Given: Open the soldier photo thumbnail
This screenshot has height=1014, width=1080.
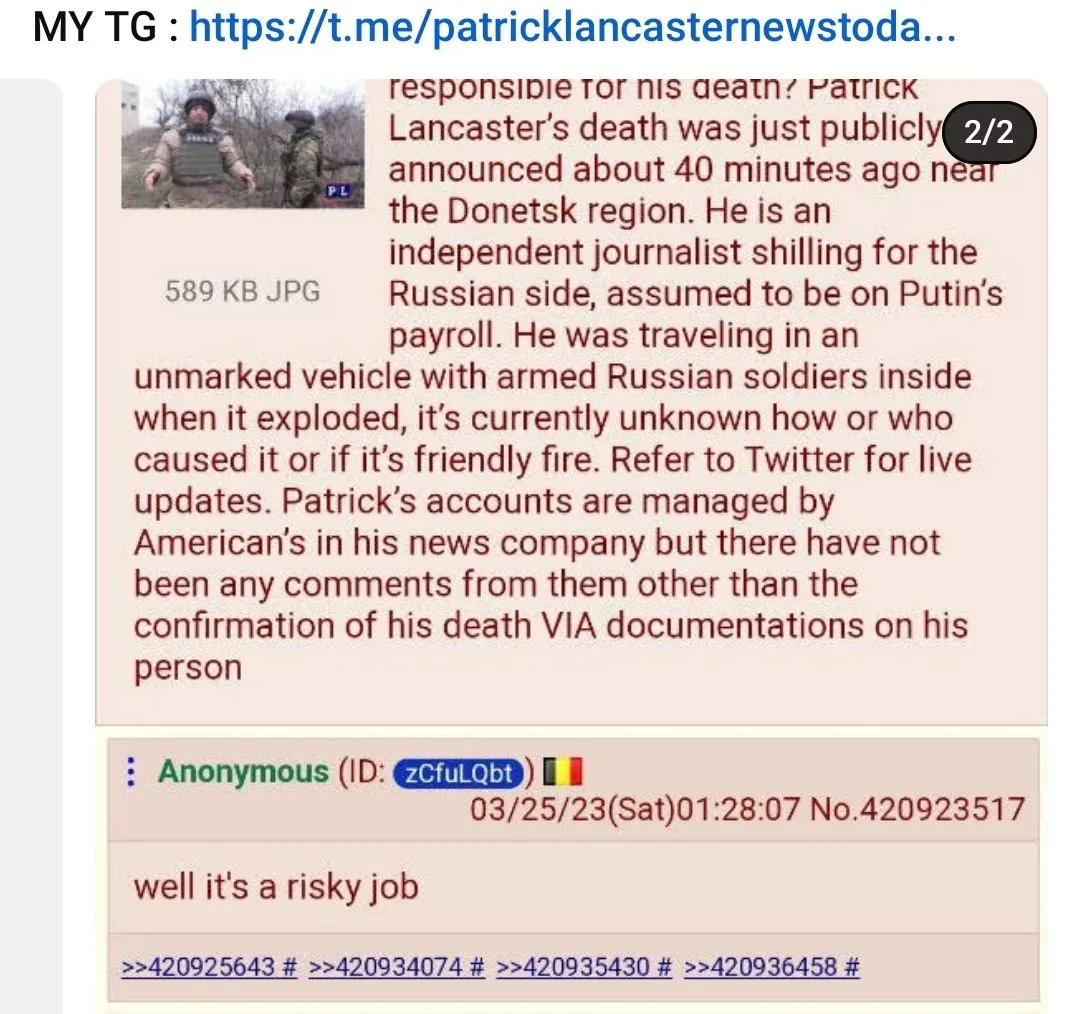Looking at the screenshot, I should point(242,144).
